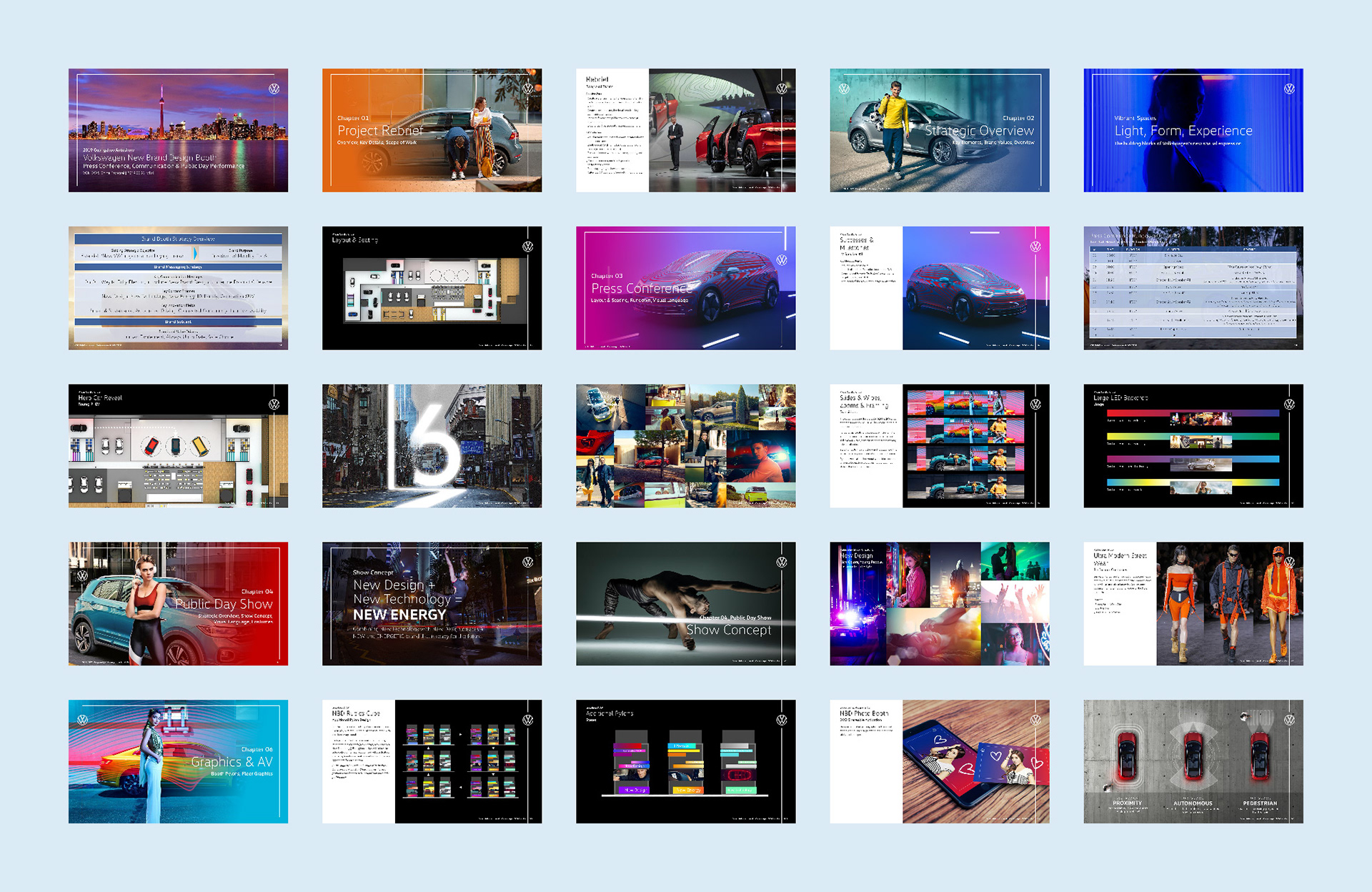Open the 'New Design + New Technology' slide
1372x892 pixels.
click(432, 603)
